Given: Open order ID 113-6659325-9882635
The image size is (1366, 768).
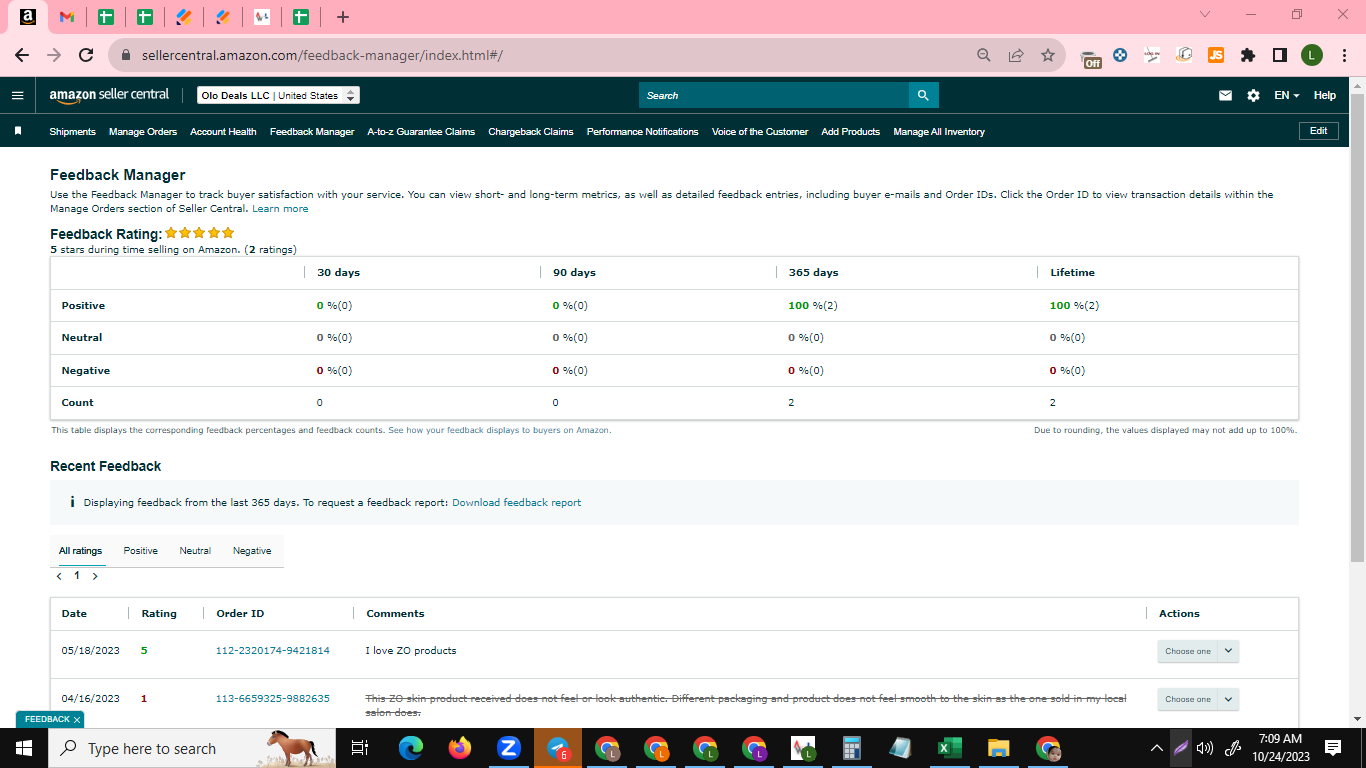Looking at the screenshot, I should tap(273, 698).
